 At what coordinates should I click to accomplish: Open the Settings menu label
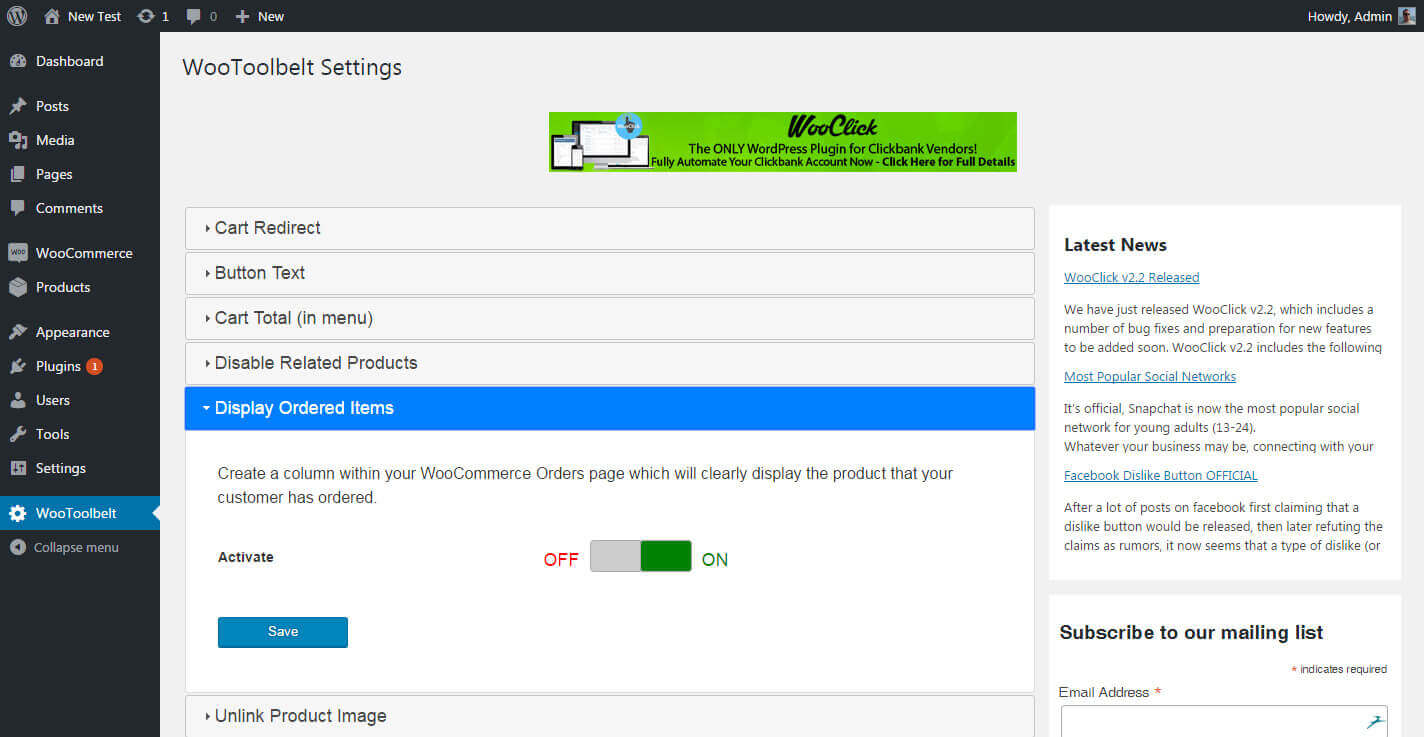pos(61,468)
